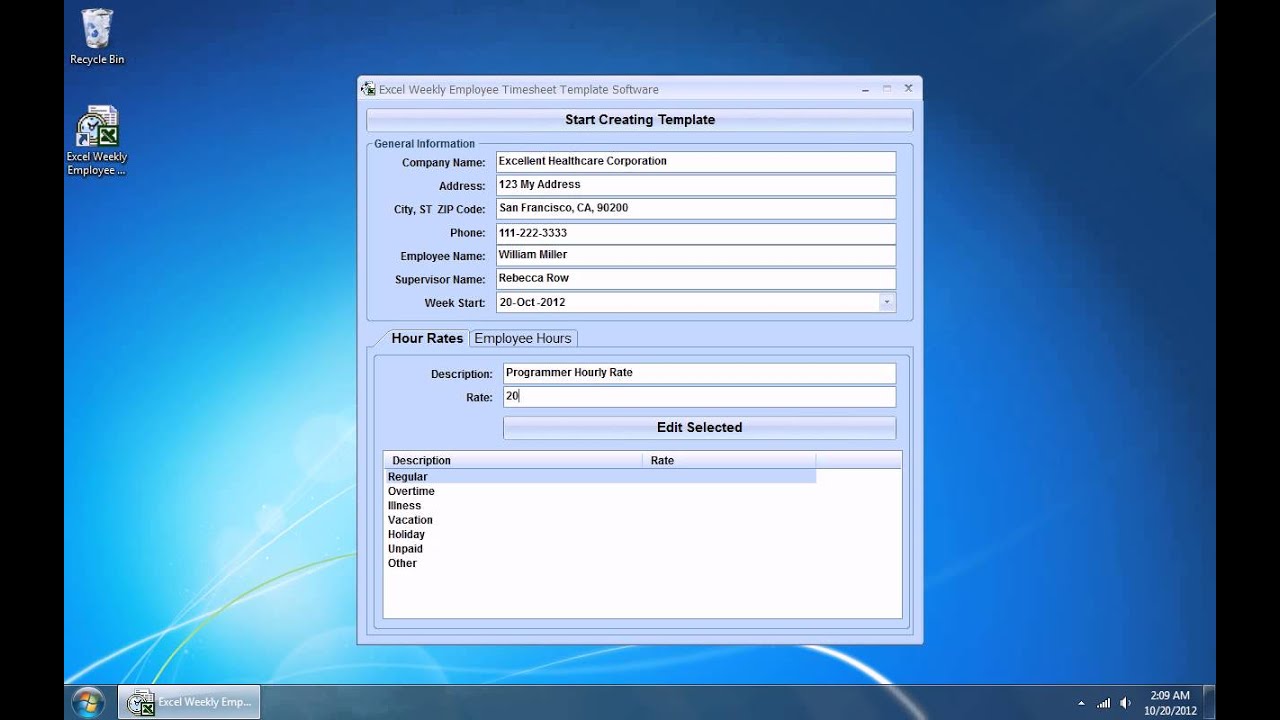Open the Recycle Bin desktop icon
This screenshot has width=1280, height=720.
click(x=97, y=37)
